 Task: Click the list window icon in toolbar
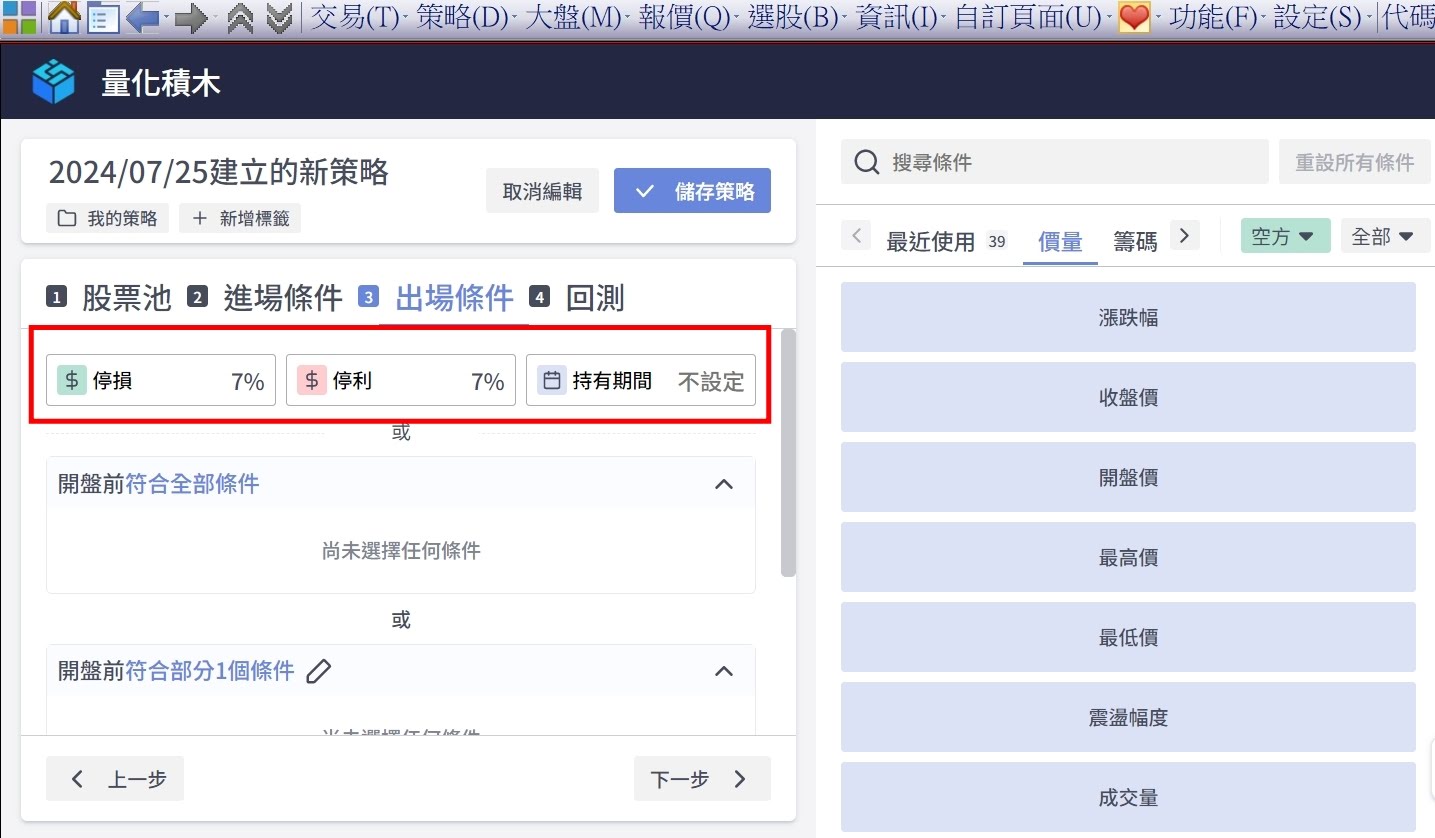click(103, 18)
